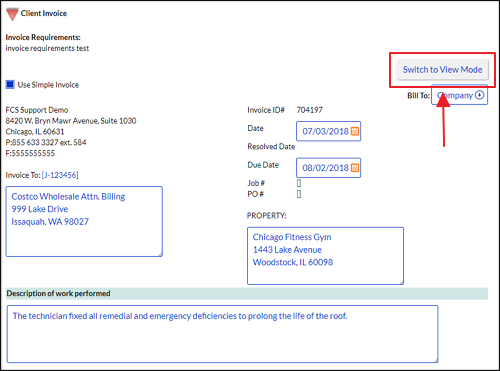This screenshot has width=500, height=371.
Task: Click the PO # entry box
Action: point(299,194)
